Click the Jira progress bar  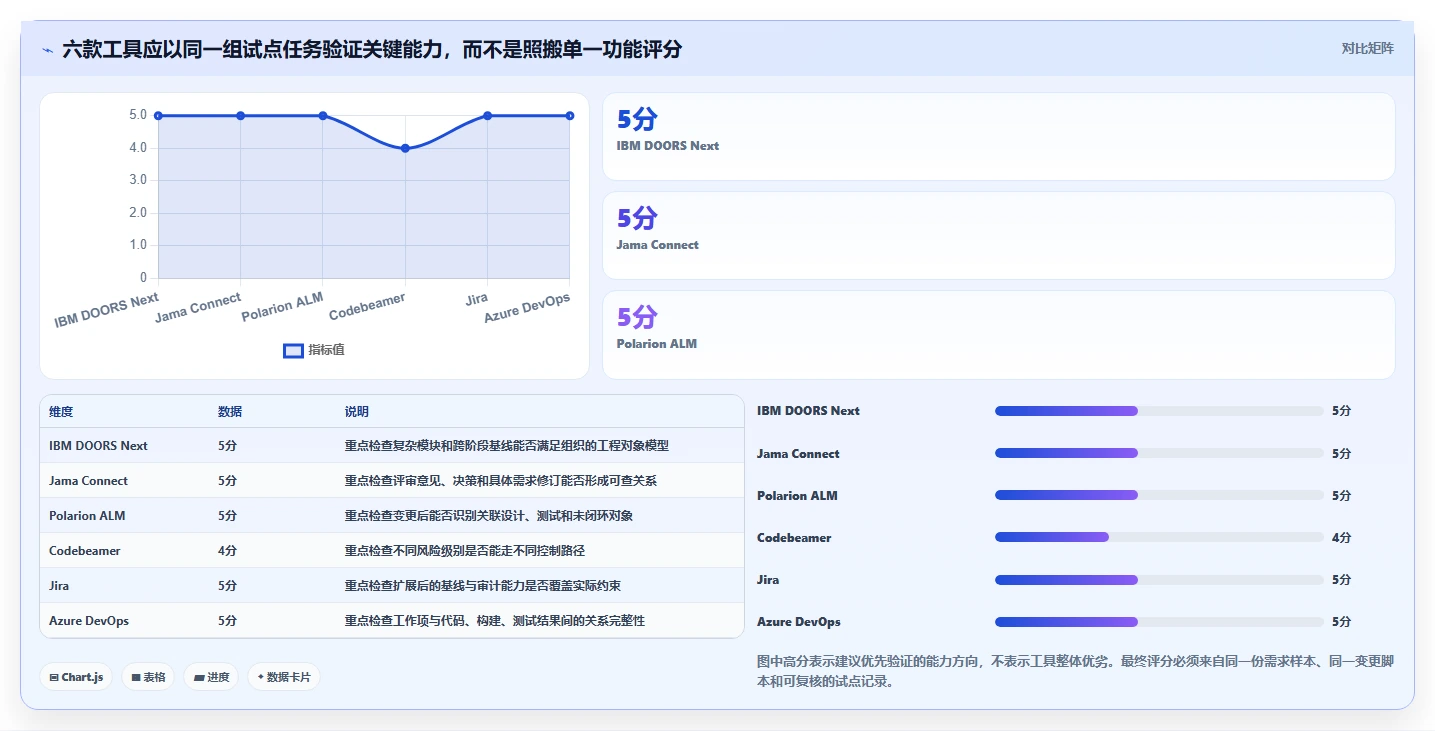[1159, 580]
